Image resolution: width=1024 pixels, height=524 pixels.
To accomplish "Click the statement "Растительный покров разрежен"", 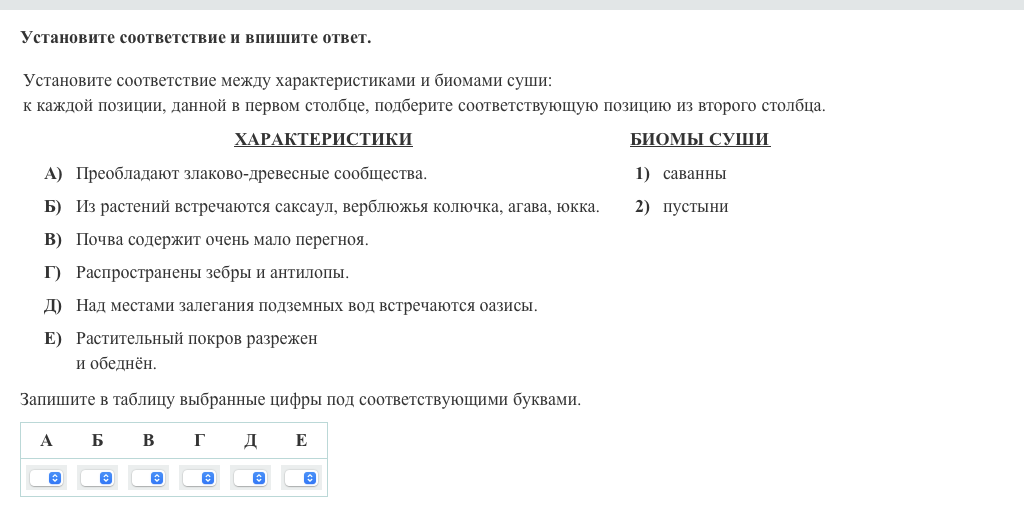I will click(196, 339).
